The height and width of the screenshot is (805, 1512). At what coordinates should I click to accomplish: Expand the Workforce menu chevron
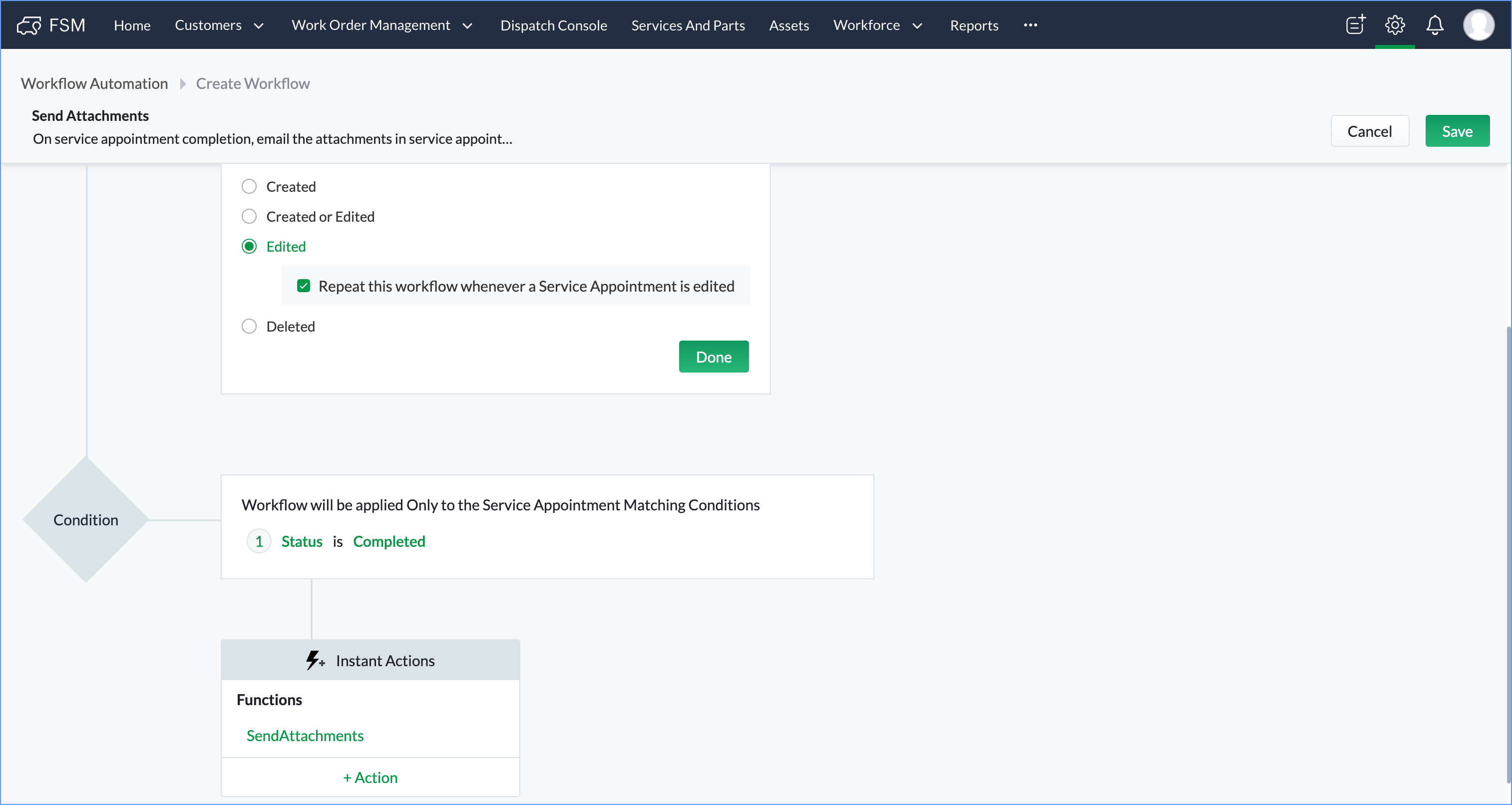(x=917, y=26)
